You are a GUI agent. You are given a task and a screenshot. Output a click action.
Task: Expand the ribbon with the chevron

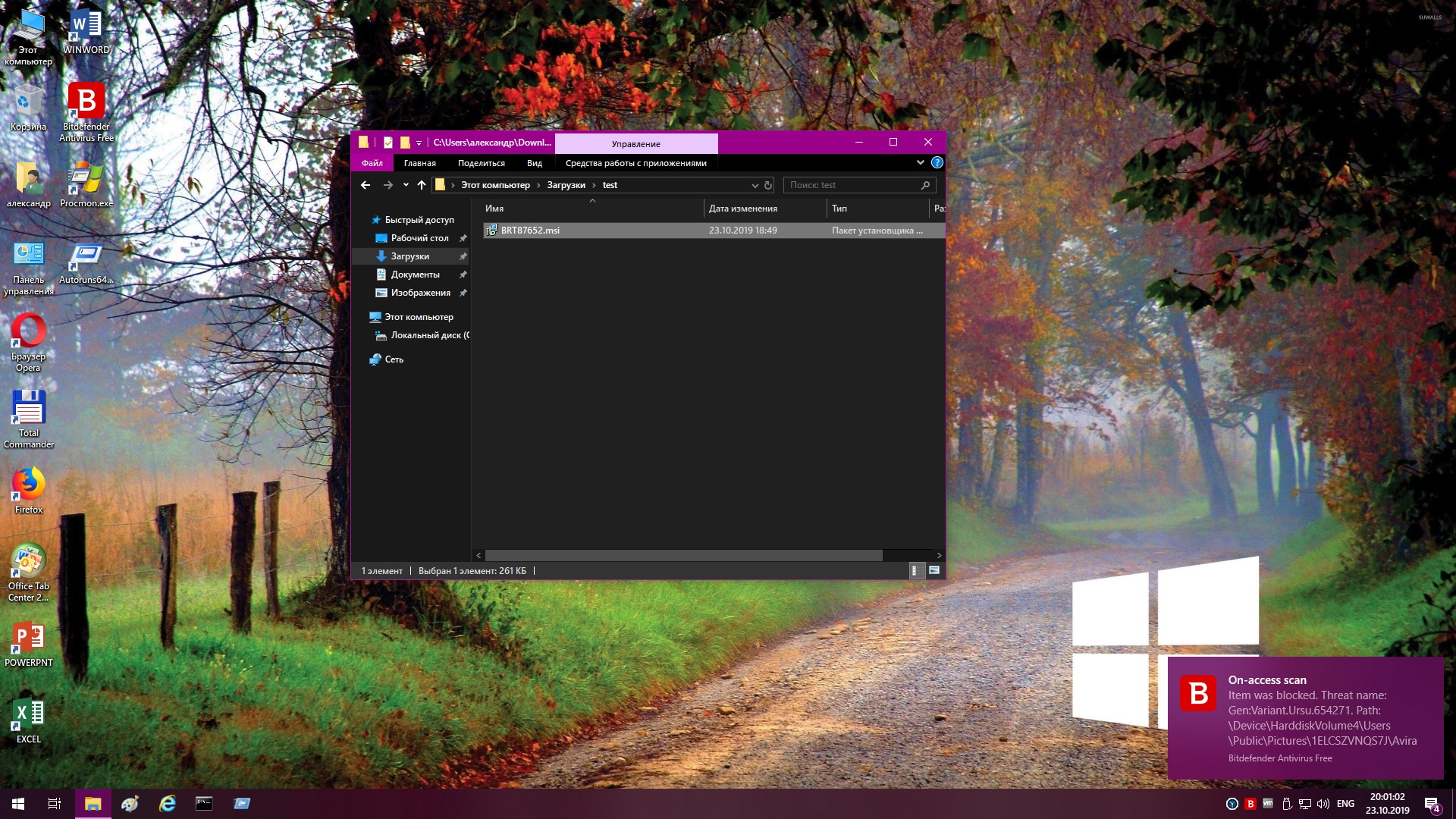(x=920, y=162)
